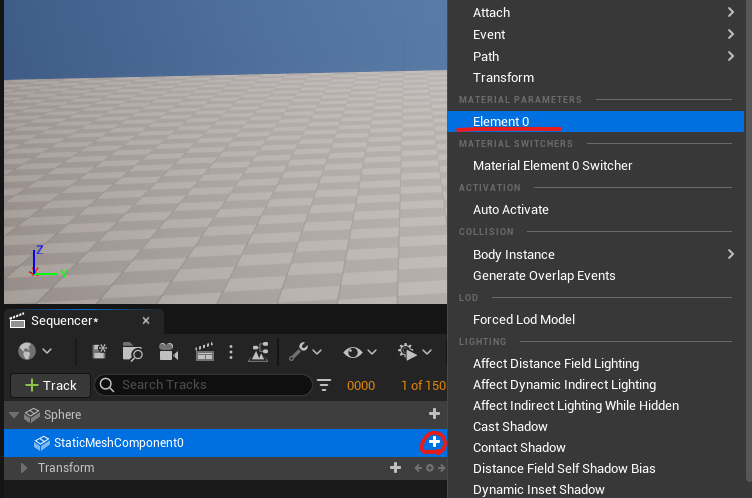Click the plus button on StaticMeshComponent0 row
752x498 pixels.
point(434,442)
